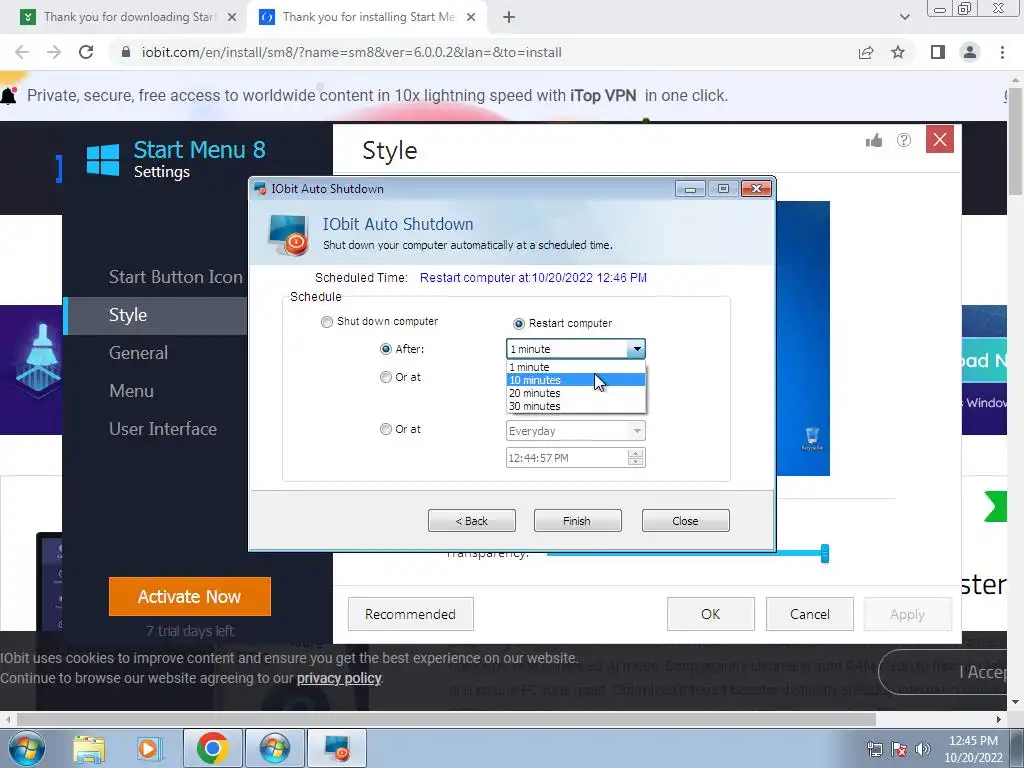Choose '1 minute' from dropdown list
The height and width of the screenshot is (768, 1024).
coord(576,367)
